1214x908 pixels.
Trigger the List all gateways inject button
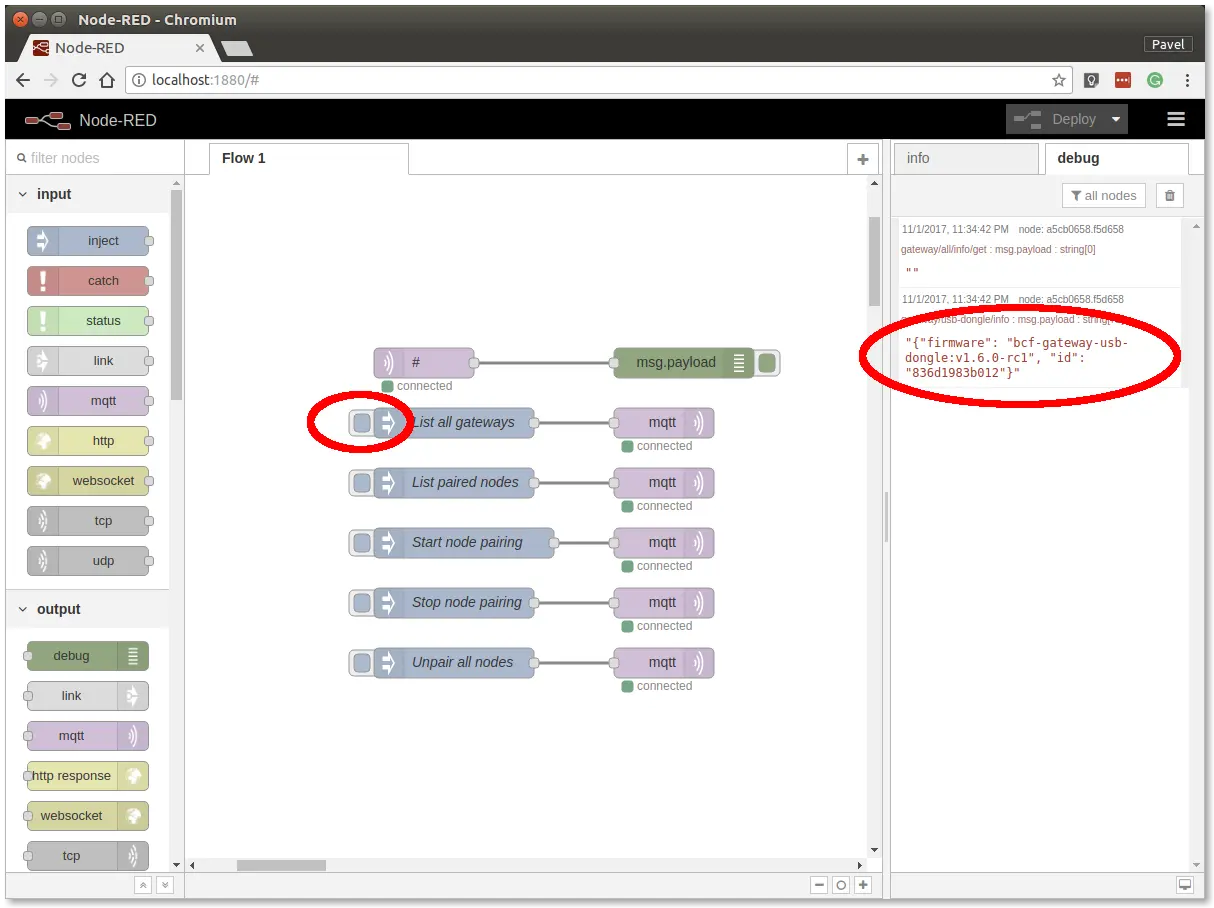tap(361, 423)
